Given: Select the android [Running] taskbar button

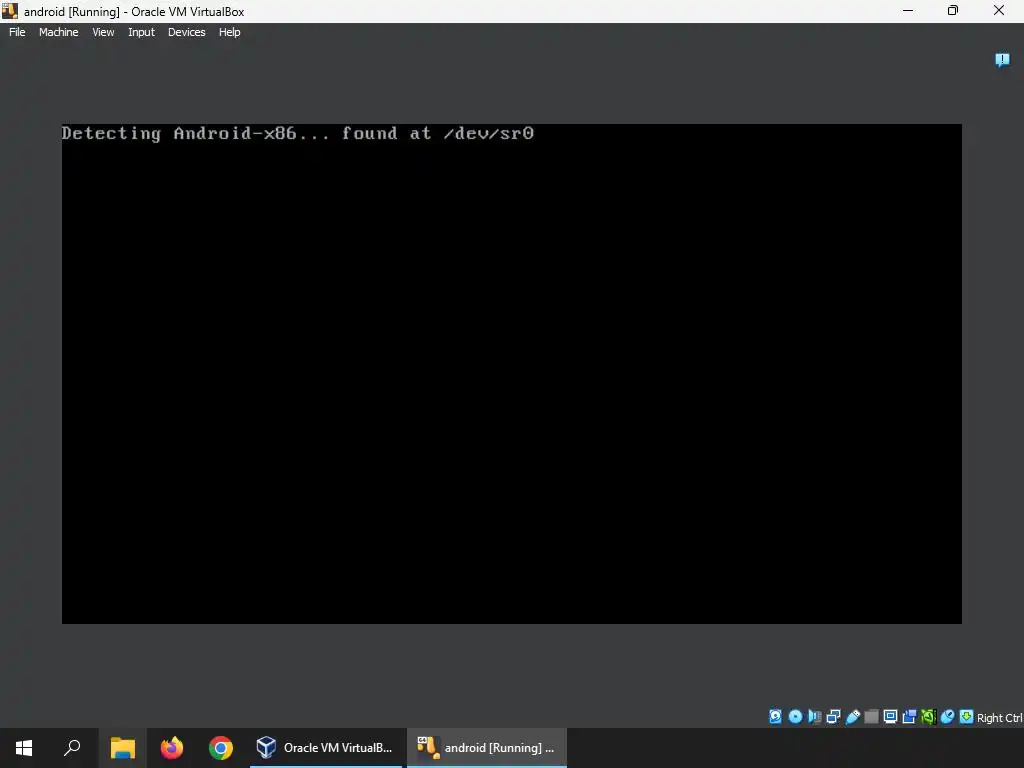Looking at the screenshot, I should click(x=487, y=748).
